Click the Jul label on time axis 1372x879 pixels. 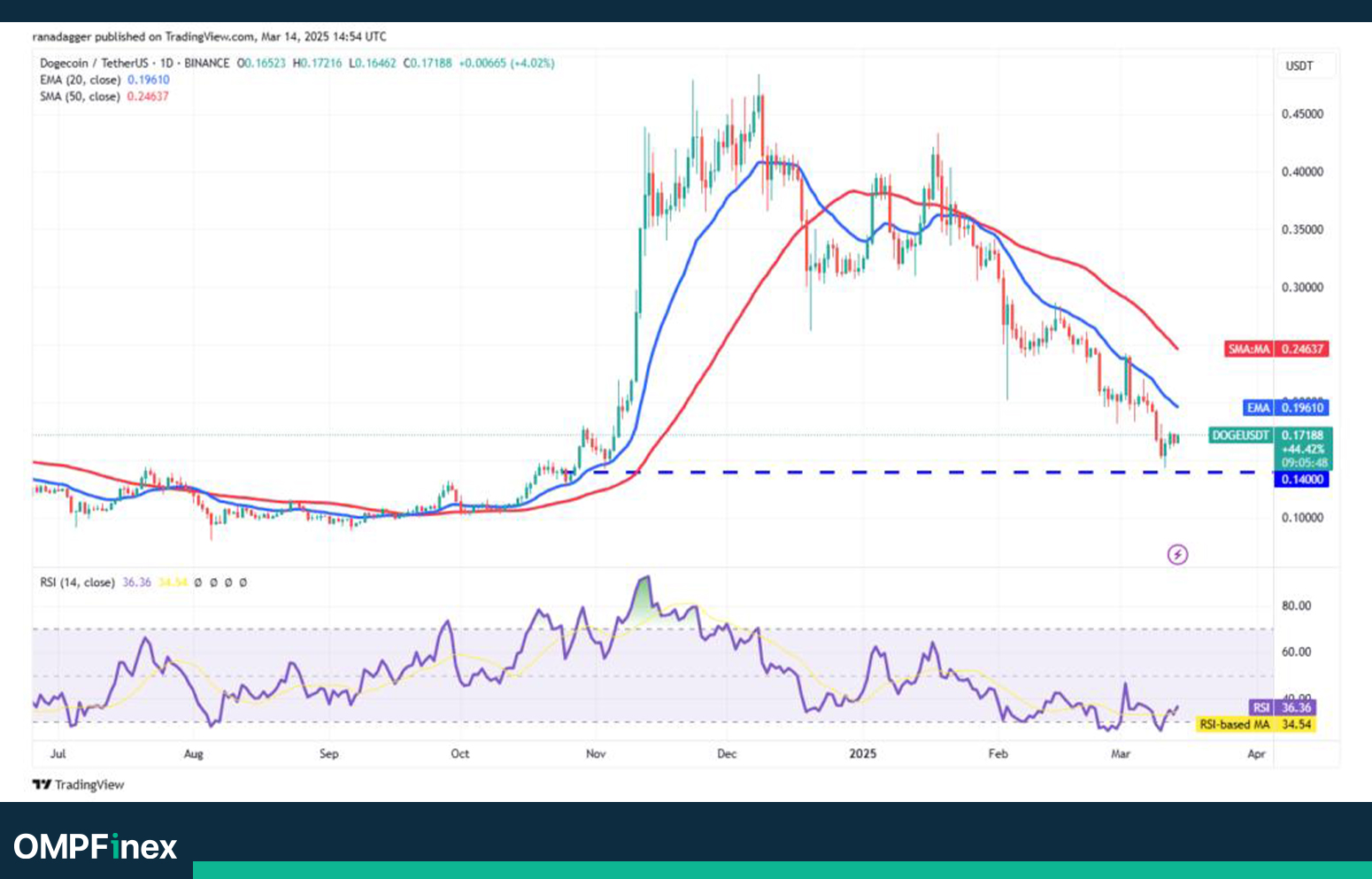coord(58,754)
